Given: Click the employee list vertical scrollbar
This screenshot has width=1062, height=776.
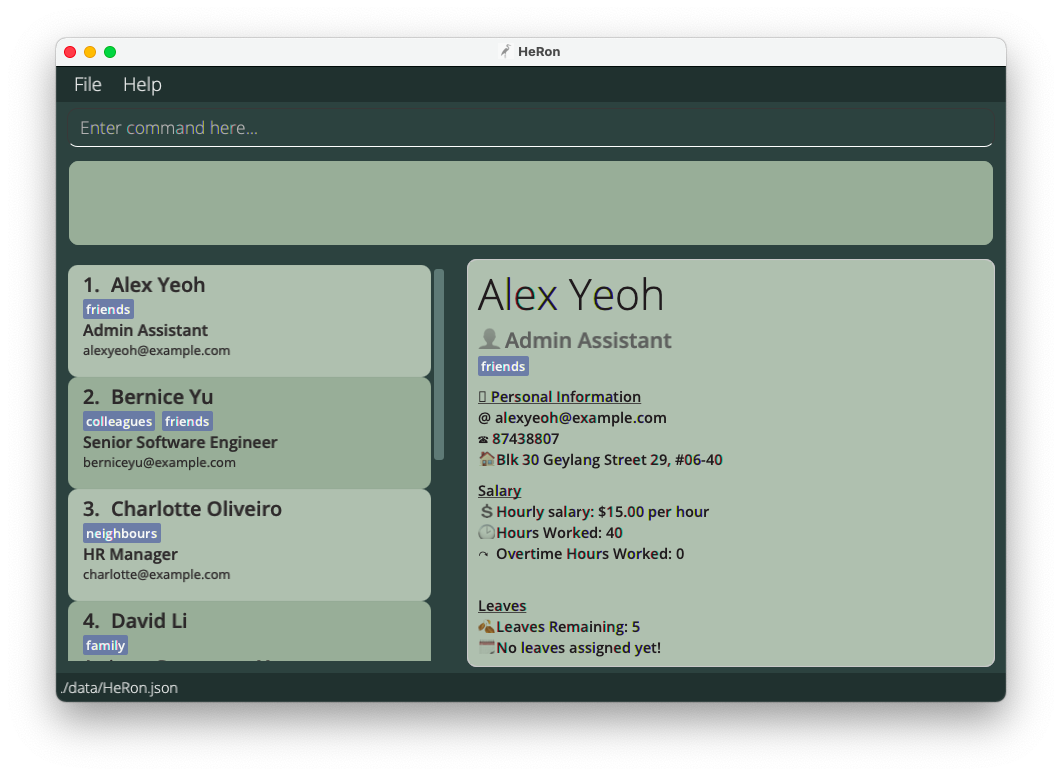Looking at the screenshot, I should [439, 365].
